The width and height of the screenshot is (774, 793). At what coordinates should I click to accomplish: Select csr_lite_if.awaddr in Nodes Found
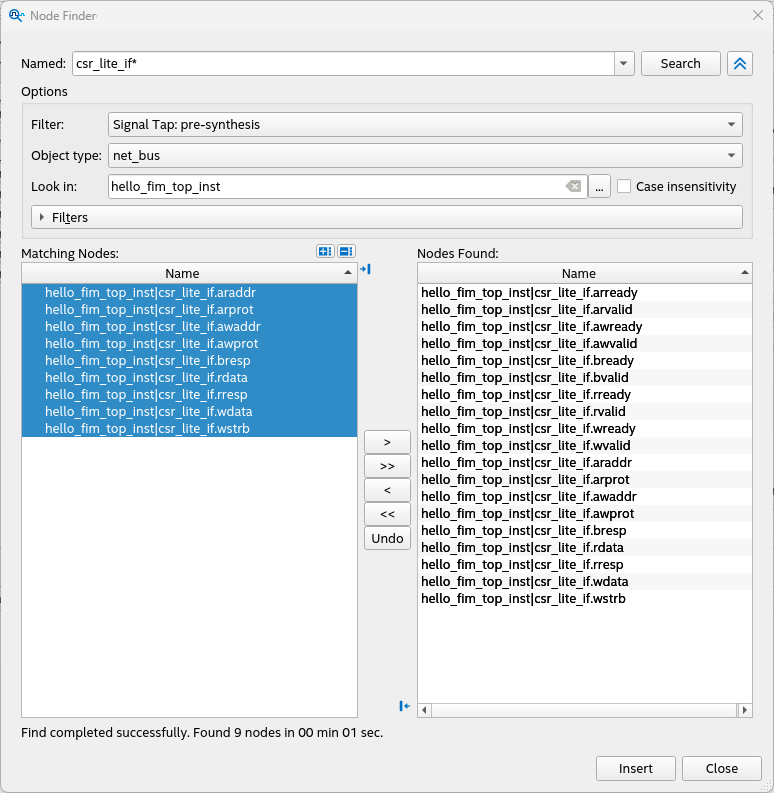[x=585, y=497]
